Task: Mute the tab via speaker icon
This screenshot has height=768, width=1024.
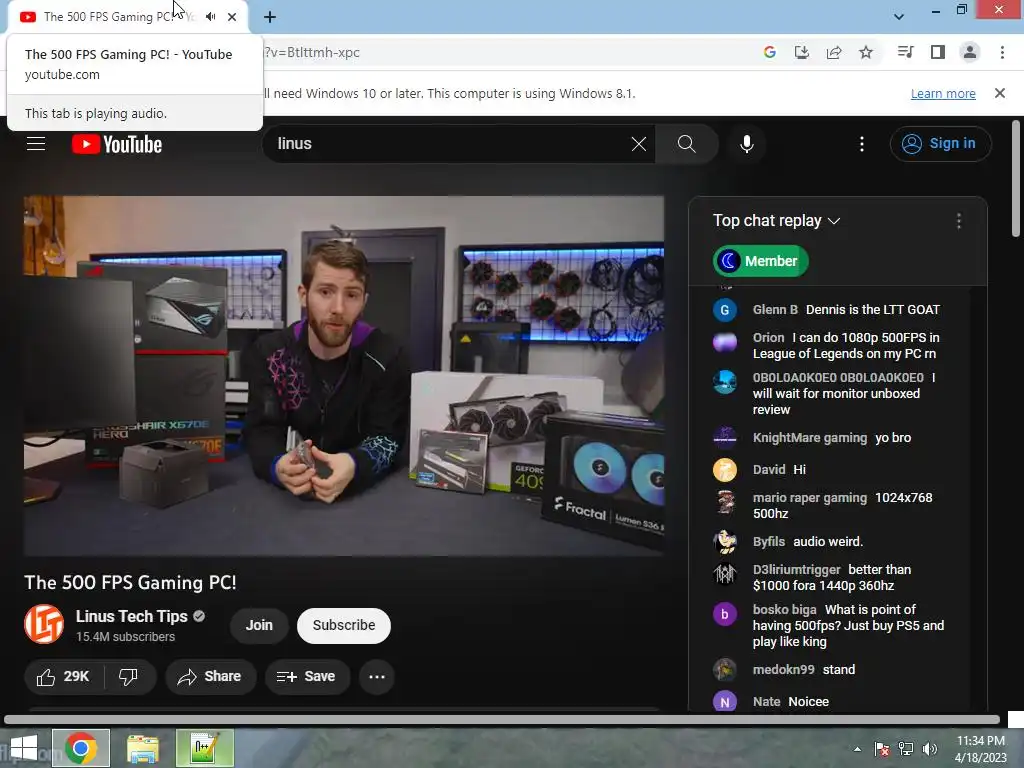Action: (210, 17)
